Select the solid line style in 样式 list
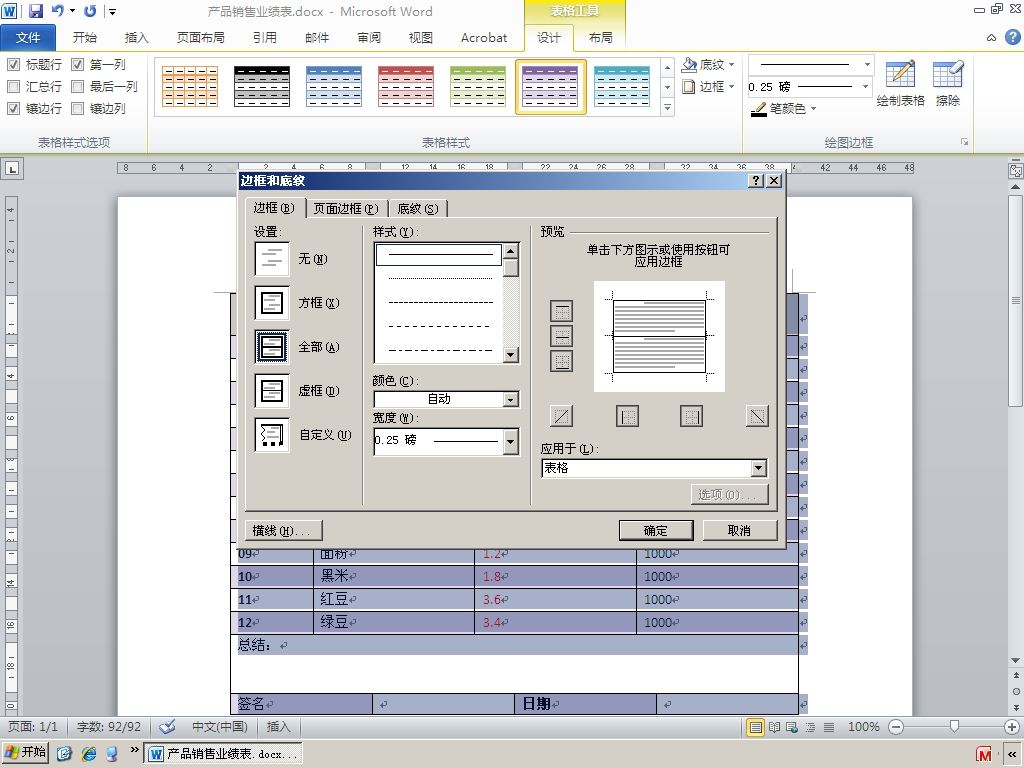 [x=439, y=255]
